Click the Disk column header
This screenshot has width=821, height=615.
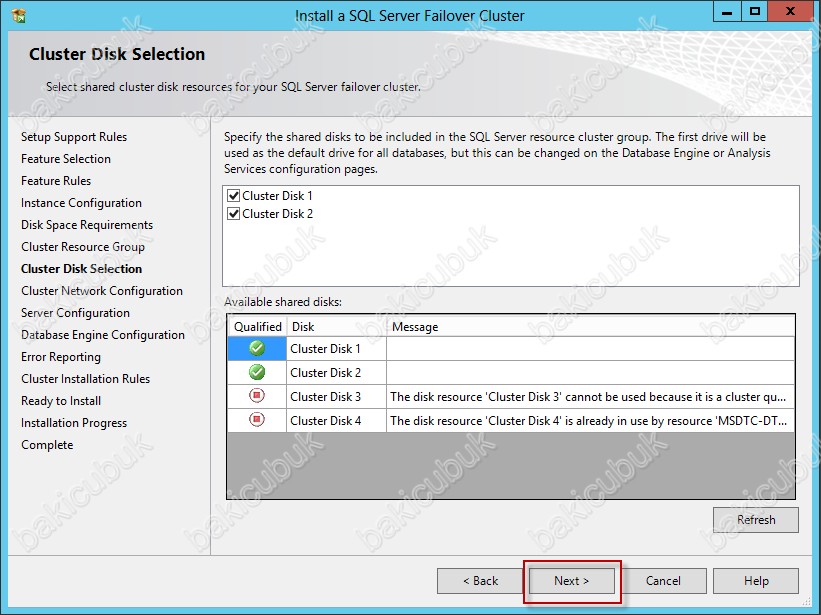point(337,327)
